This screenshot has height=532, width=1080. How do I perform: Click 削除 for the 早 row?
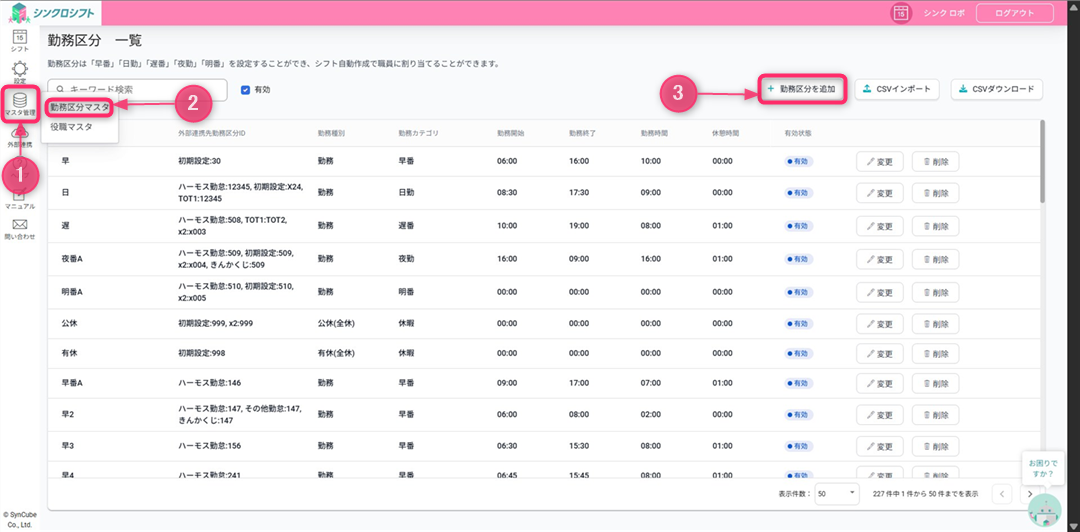click(x=935, y=162)
